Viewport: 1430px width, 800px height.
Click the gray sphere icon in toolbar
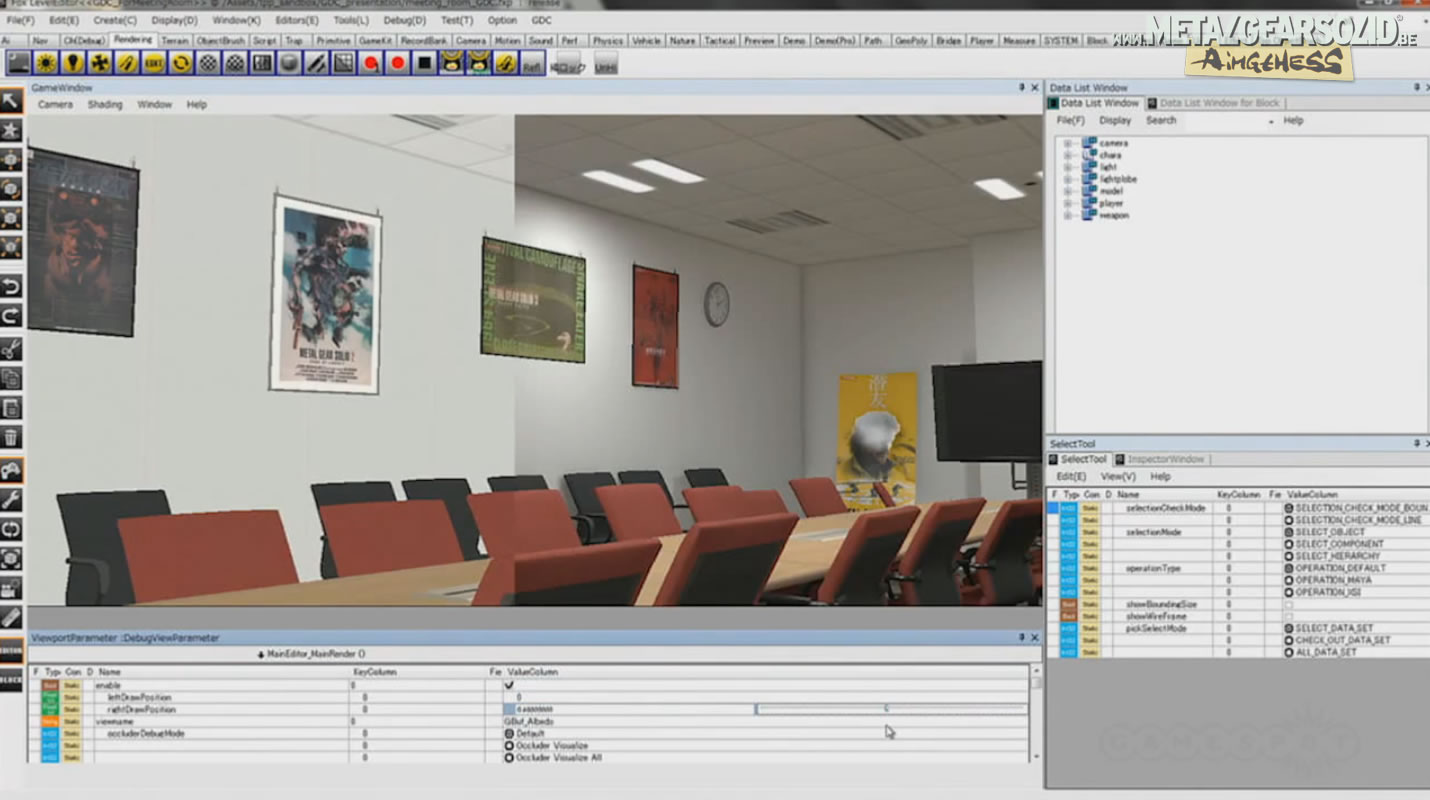(289, 63)
